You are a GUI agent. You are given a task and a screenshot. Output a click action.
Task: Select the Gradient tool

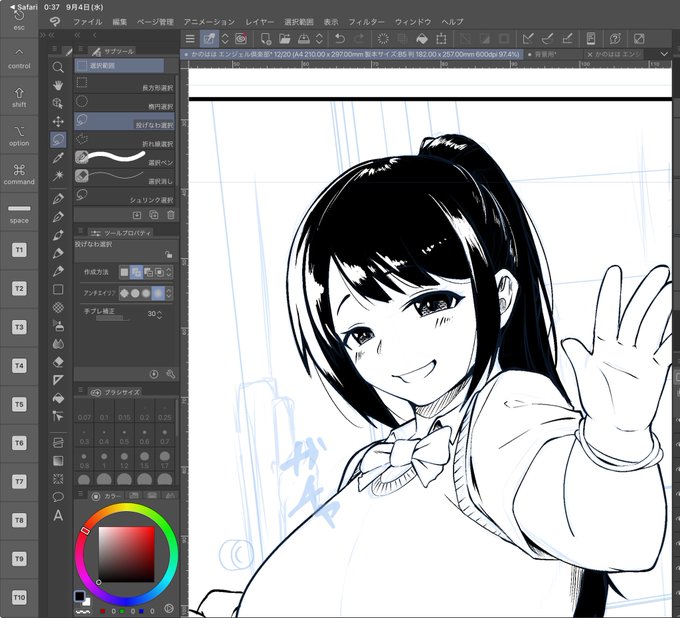(x=58, y=461)
